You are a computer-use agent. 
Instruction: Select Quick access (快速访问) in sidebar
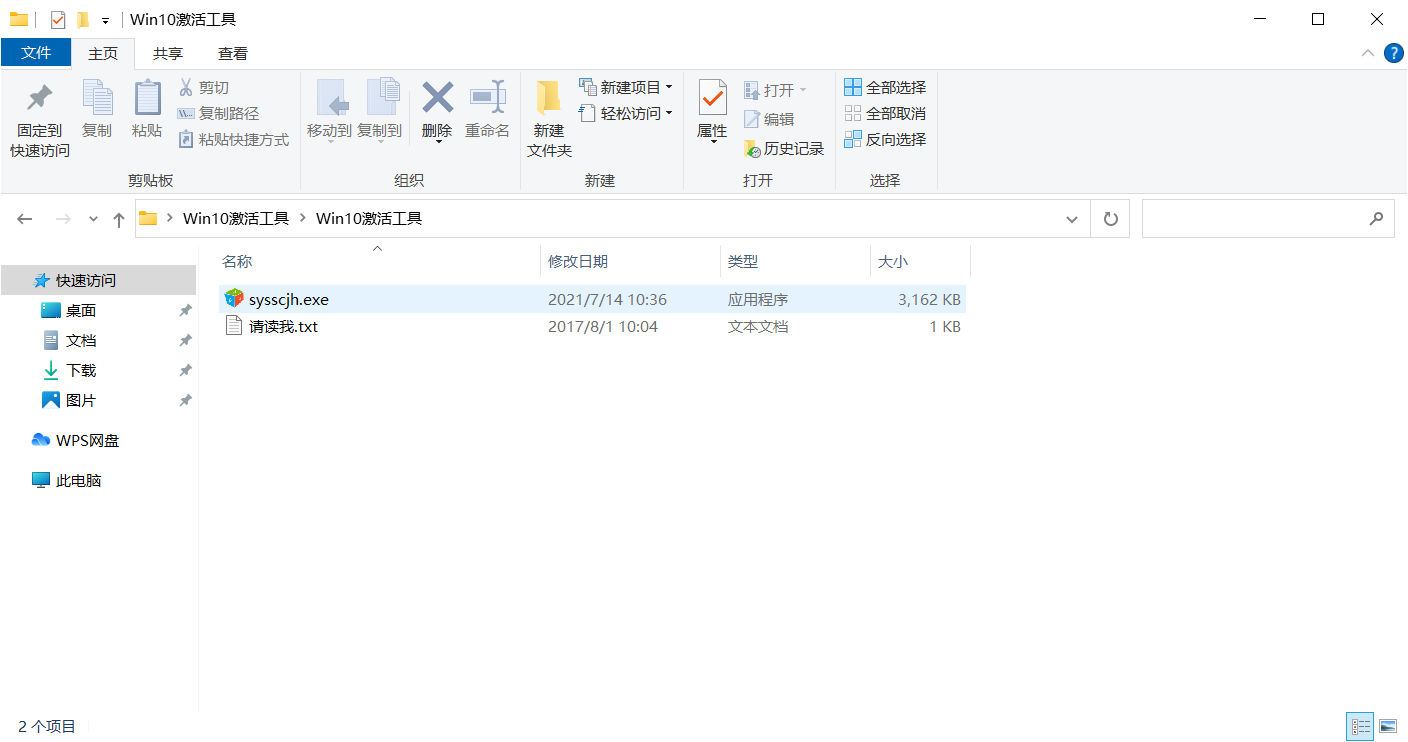(x=99, y=280)
